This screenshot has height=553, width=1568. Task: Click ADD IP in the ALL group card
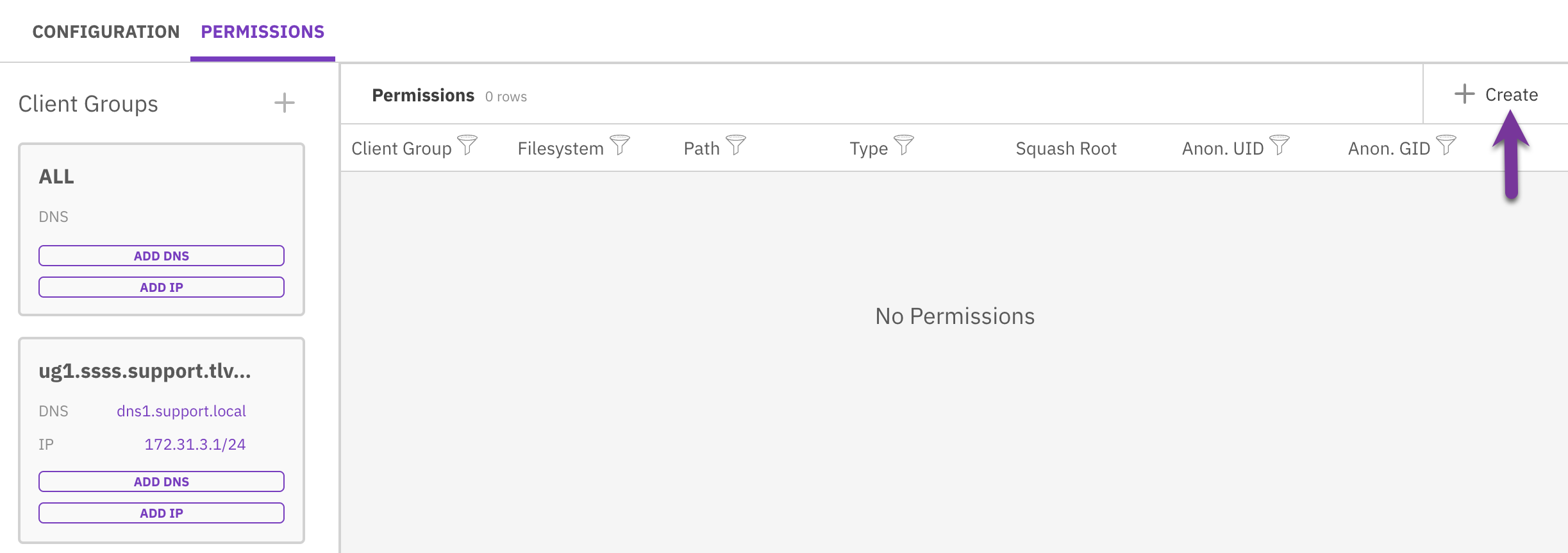pos(161,287)
